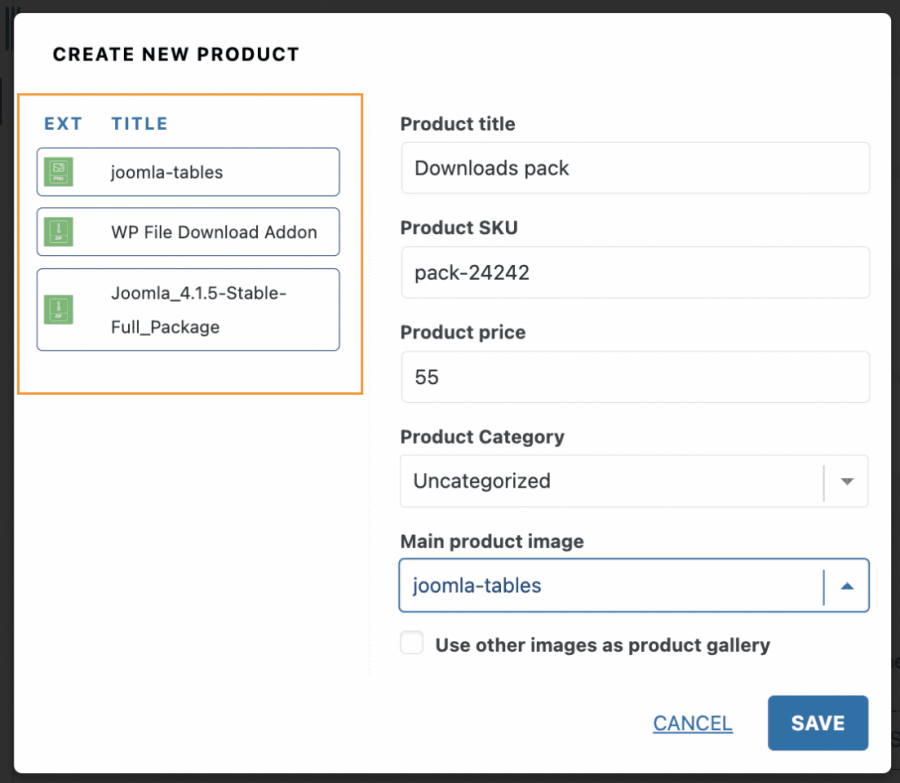This screenshot has width=900, height=783.
Task: Click the 'Use other images as product gallery' label
Action: tap(602, 645)
